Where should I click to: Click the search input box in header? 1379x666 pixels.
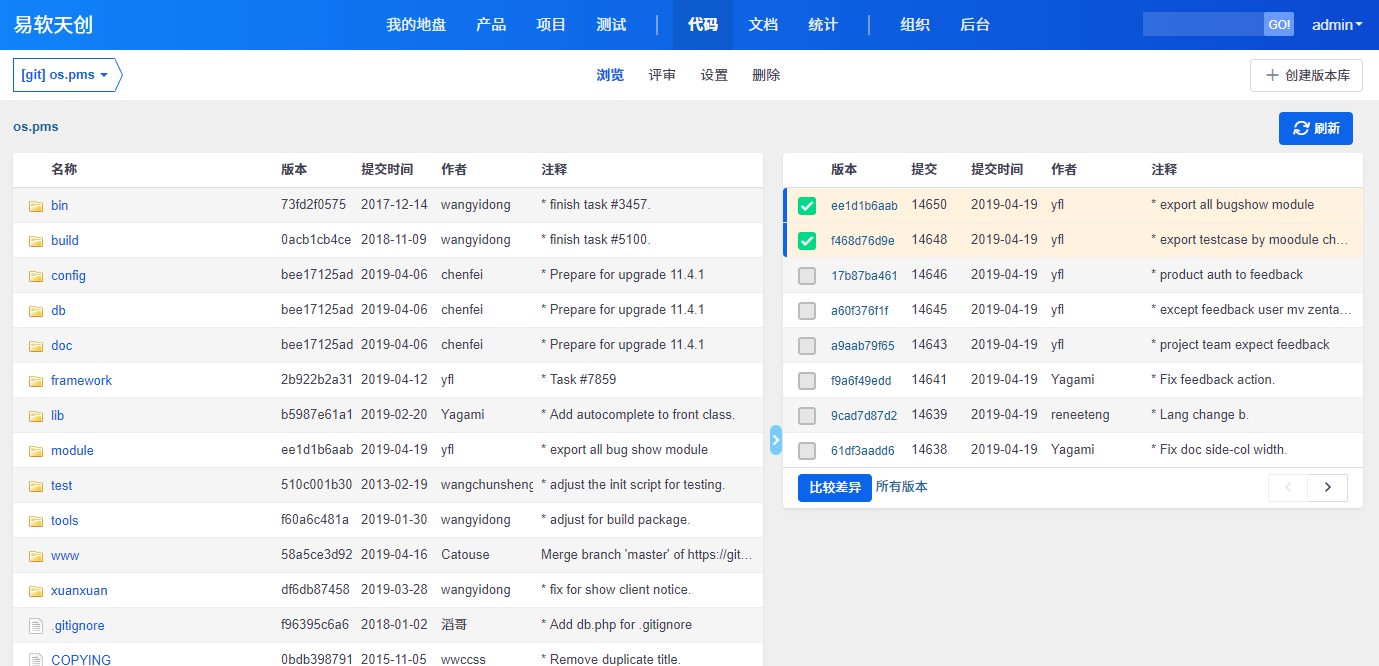[1203, 25]
